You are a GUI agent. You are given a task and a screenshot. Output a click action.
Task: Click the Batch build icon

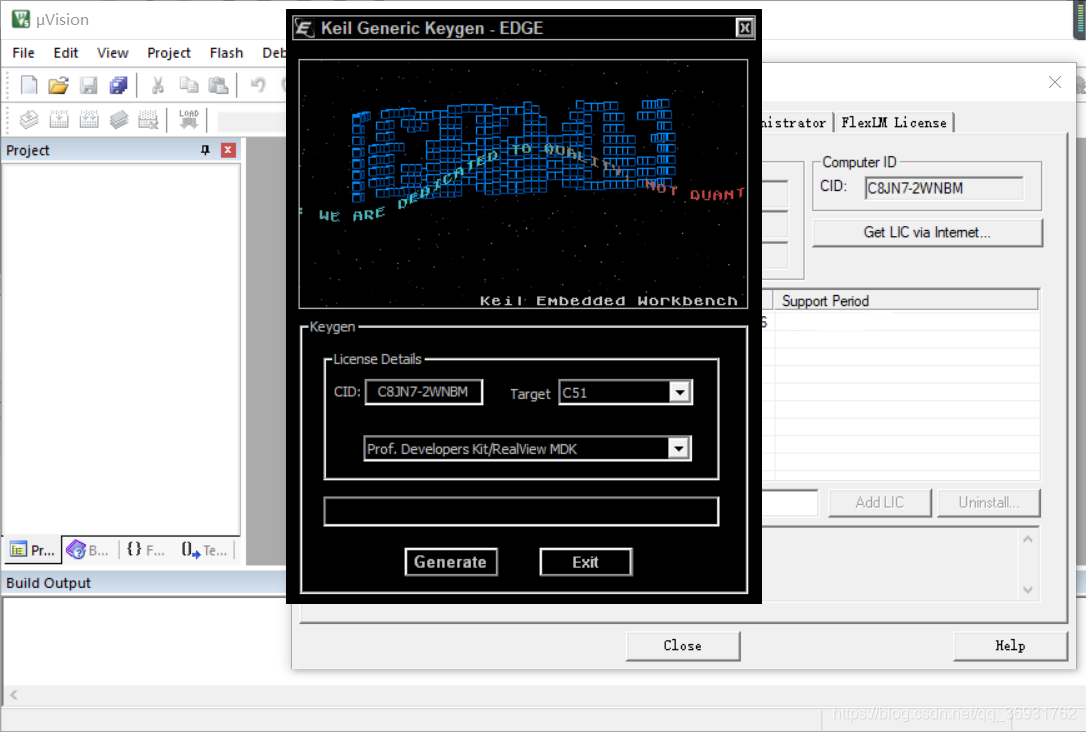[x=119, y=119]
